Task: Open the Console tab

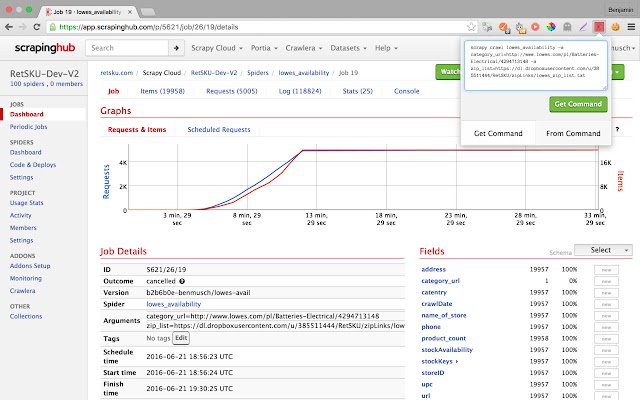Action: coord(407,91)
